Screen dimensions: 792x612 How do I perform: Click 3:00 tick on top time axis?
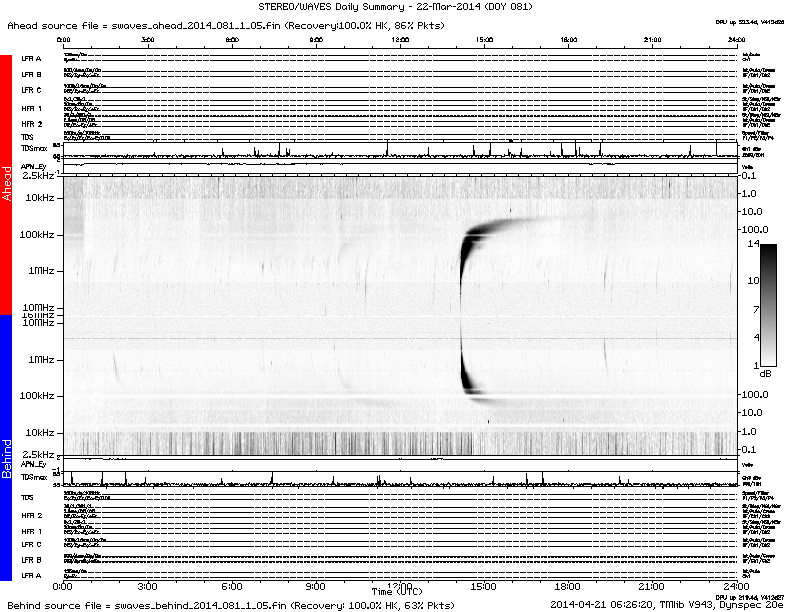point(147,39)
